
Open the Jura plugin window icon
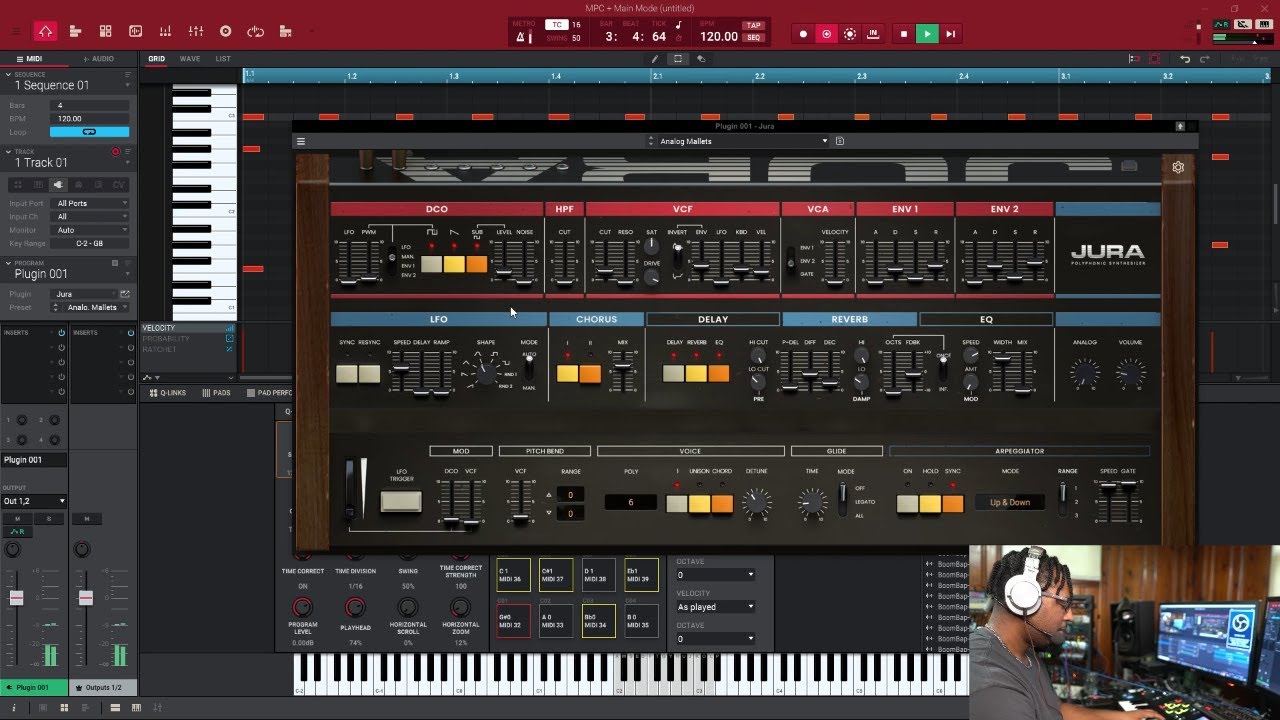pyautogui.click(x=125, y=294)
